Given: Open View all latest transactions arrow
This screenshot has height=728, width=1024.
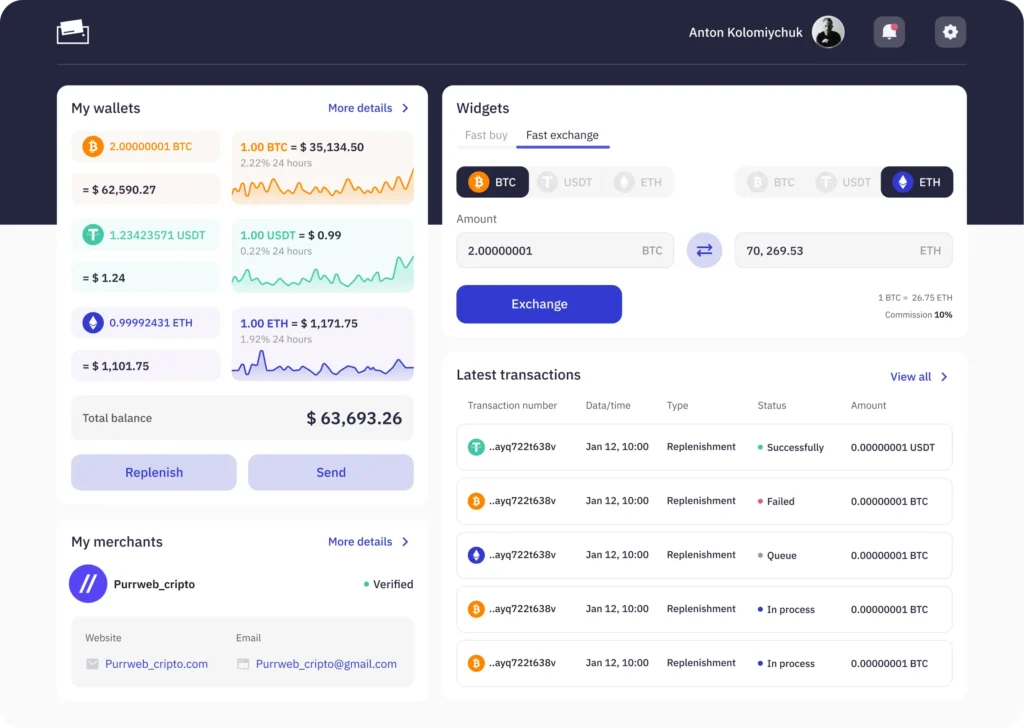Looking at the screenshot, I should (944, 377).
